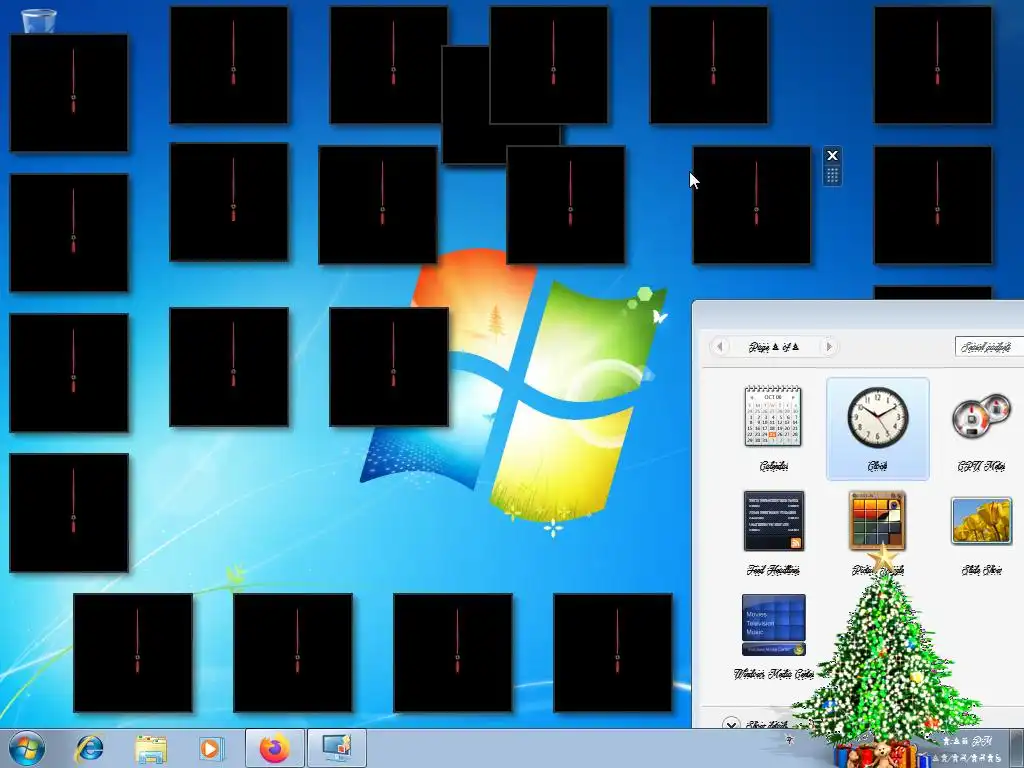Viewport: 1024px width, 768px height.
Task: Click the Slide Show label text
Action: 982,569
